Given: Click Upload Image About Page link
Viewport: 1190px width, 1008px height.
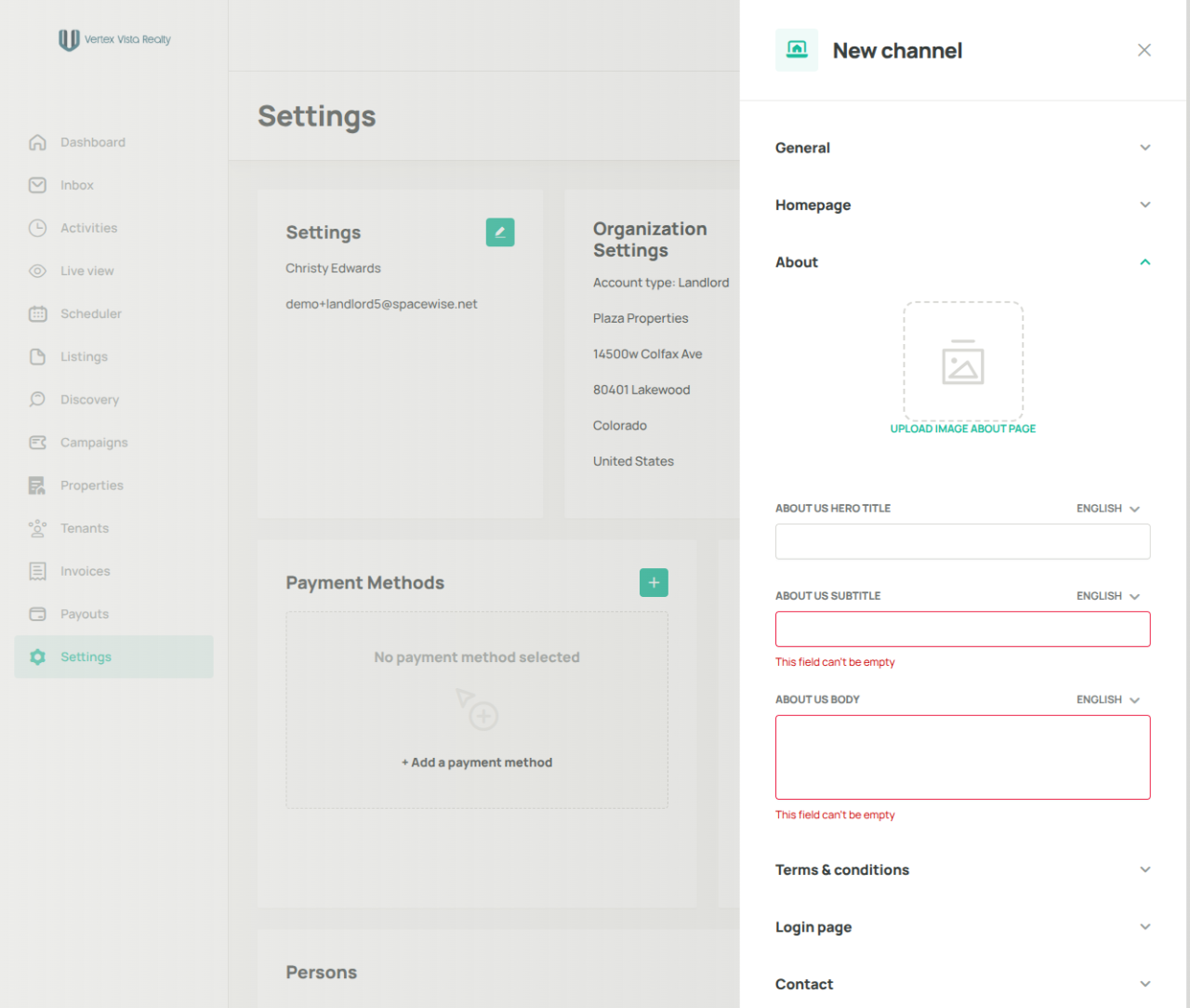Looking at the screenshot, I should [963, 429].
